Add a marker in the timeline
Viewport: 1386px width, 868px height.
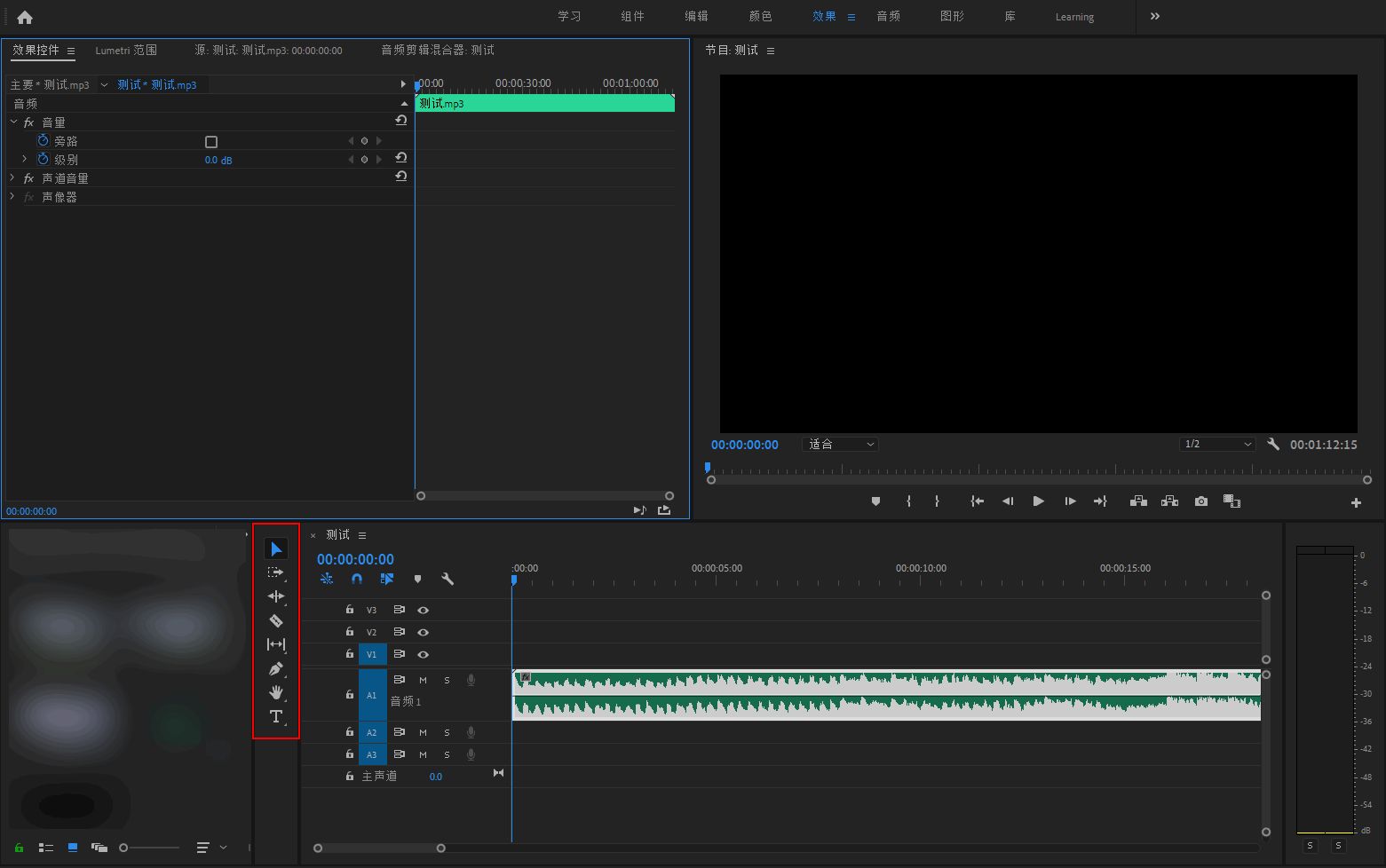[417, 579]
